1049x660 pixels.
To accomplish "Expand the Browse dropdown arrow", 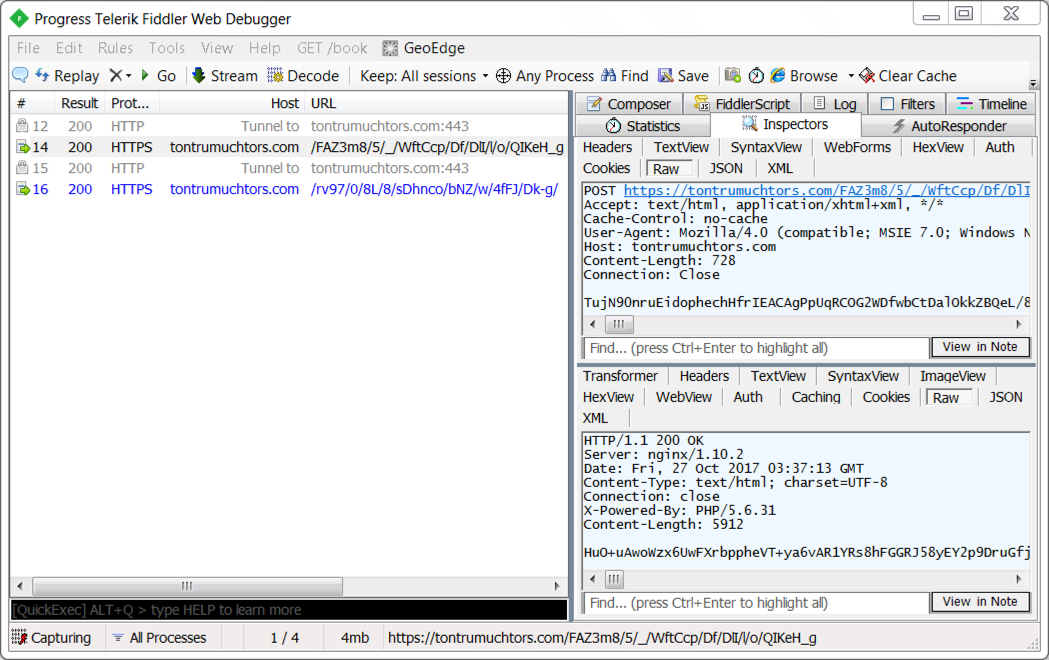I will [850, 76].
